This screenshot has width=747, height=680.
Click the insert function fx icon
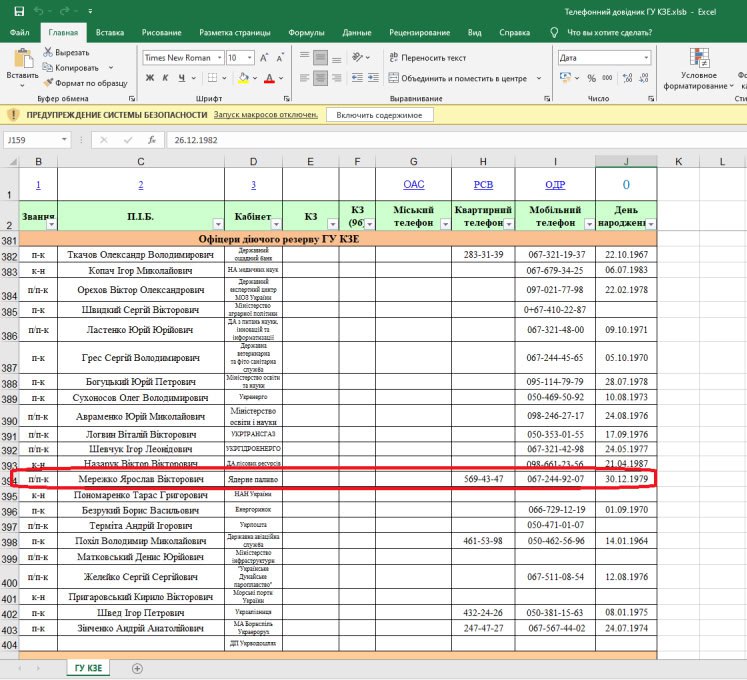pos(153,140)
